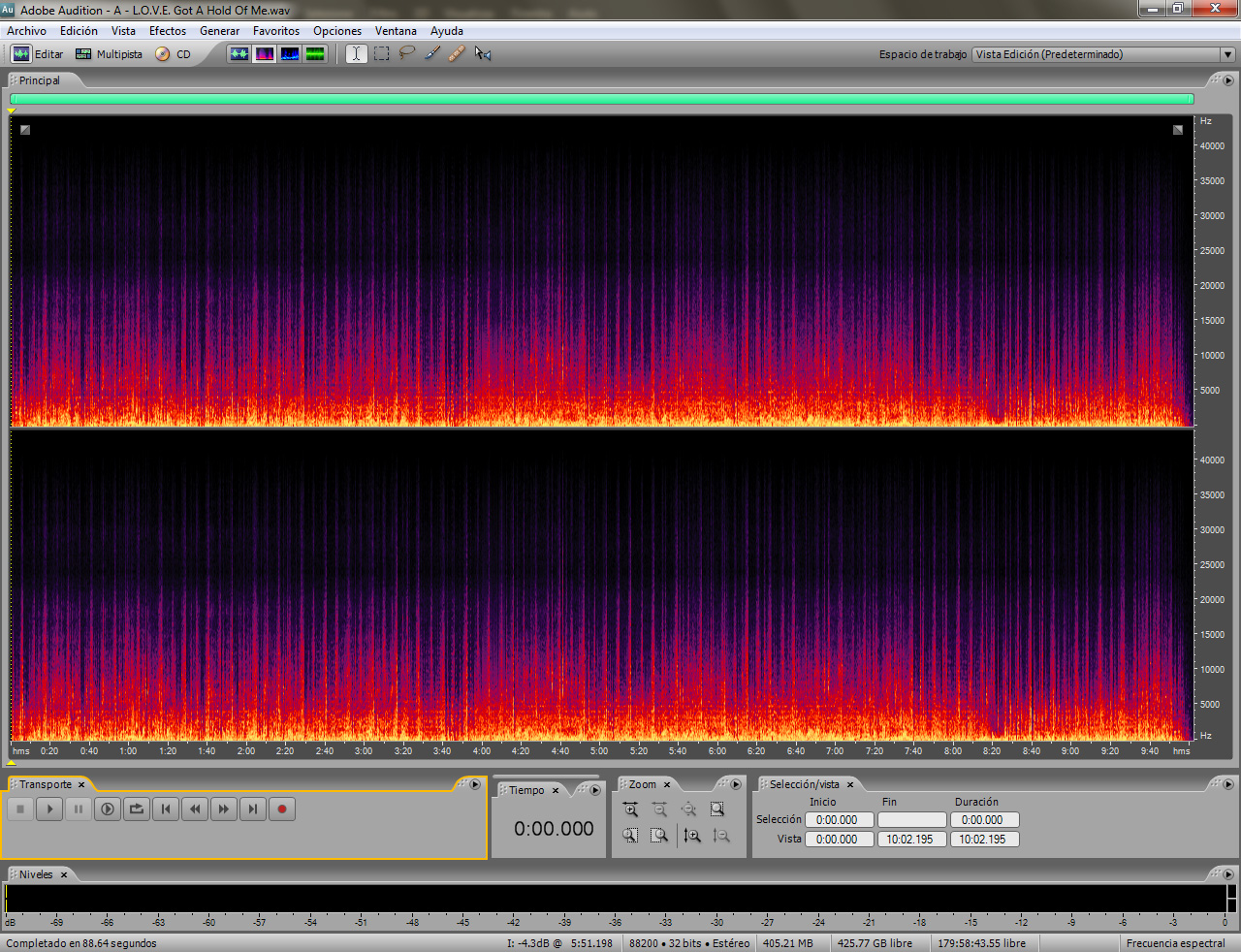Pick the Effects Paintbrush tool
Viewport: 1241px width, 952px height.
[432, 54]
